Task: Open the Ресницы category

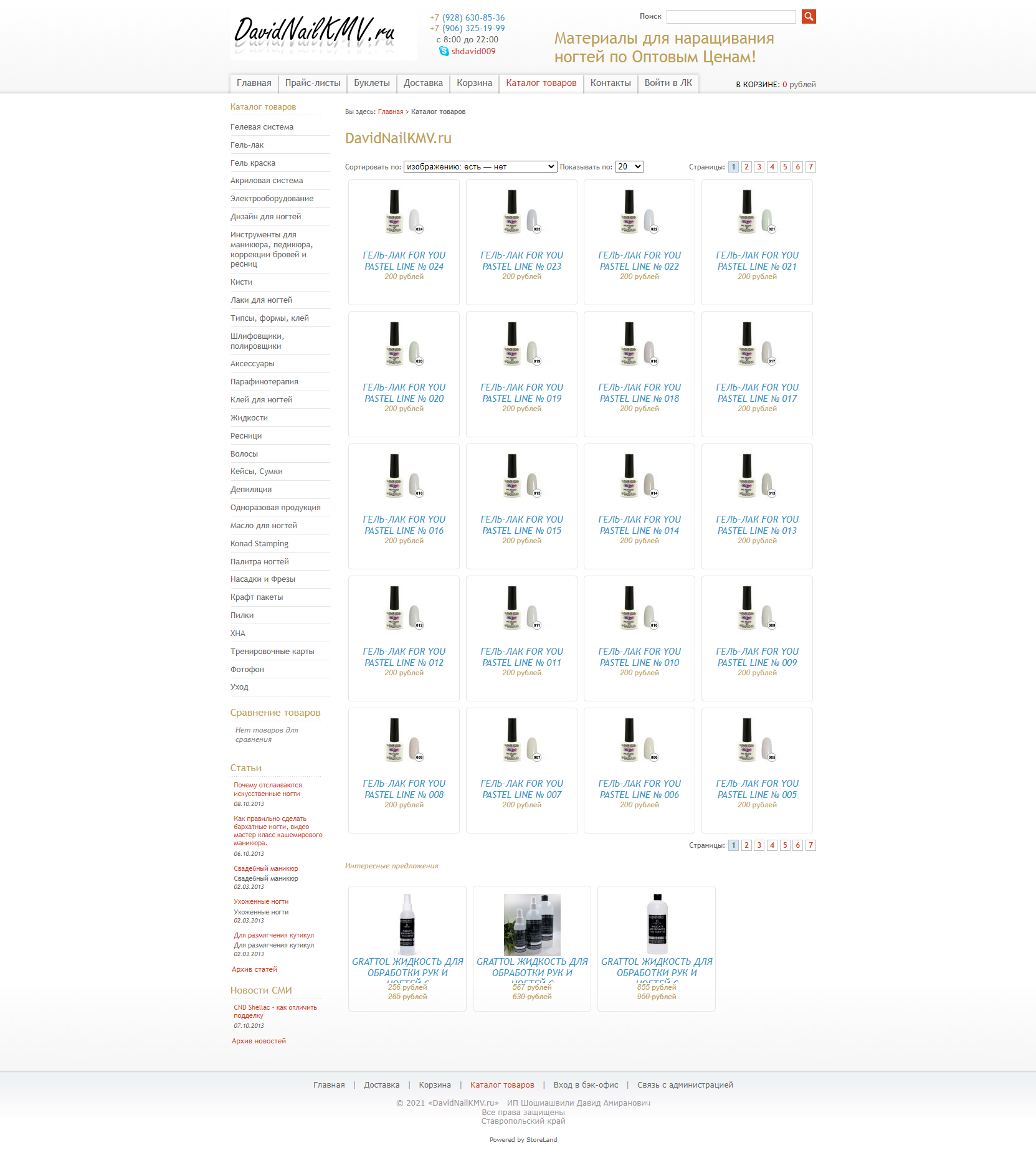Action: coord(246,436)
